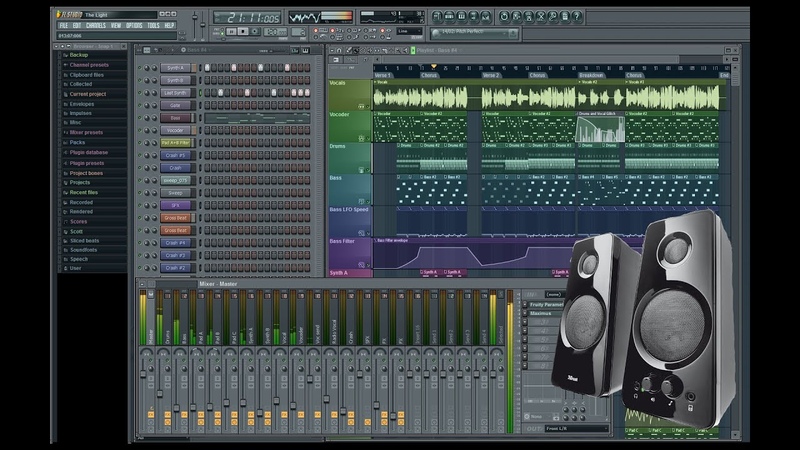This screenshot has width=800, height=450.
Task: Mute the Bass channel in step sequencer
Action: click(x=139, y=118)
